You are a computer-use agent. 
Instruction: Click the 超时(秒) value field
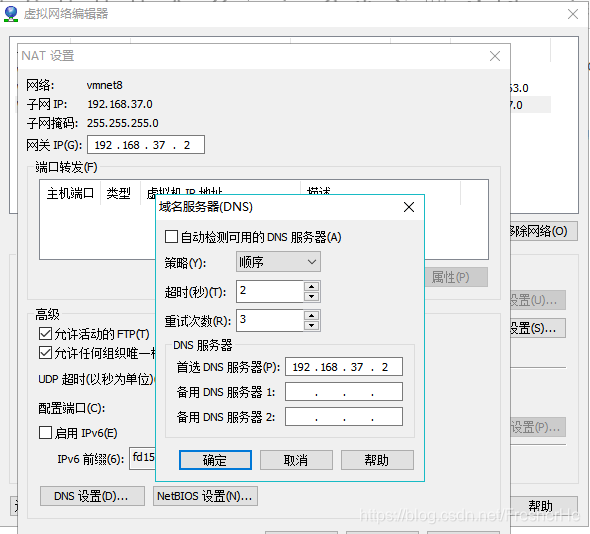[x=270, y=291]
